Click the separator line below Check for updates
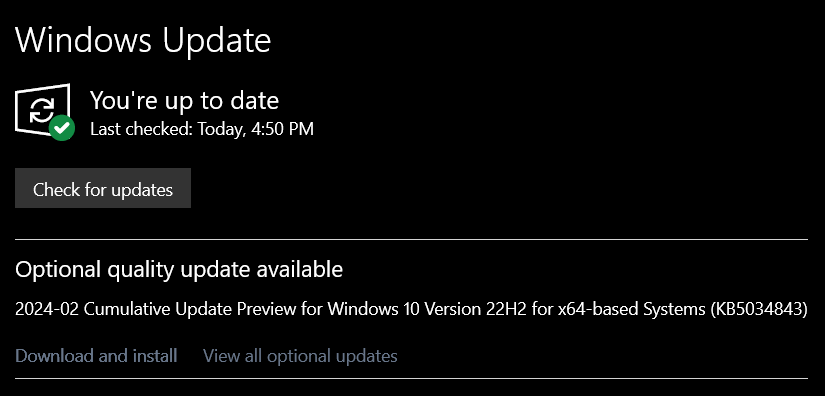Screen dimensions: 825x396 [411, 239]
